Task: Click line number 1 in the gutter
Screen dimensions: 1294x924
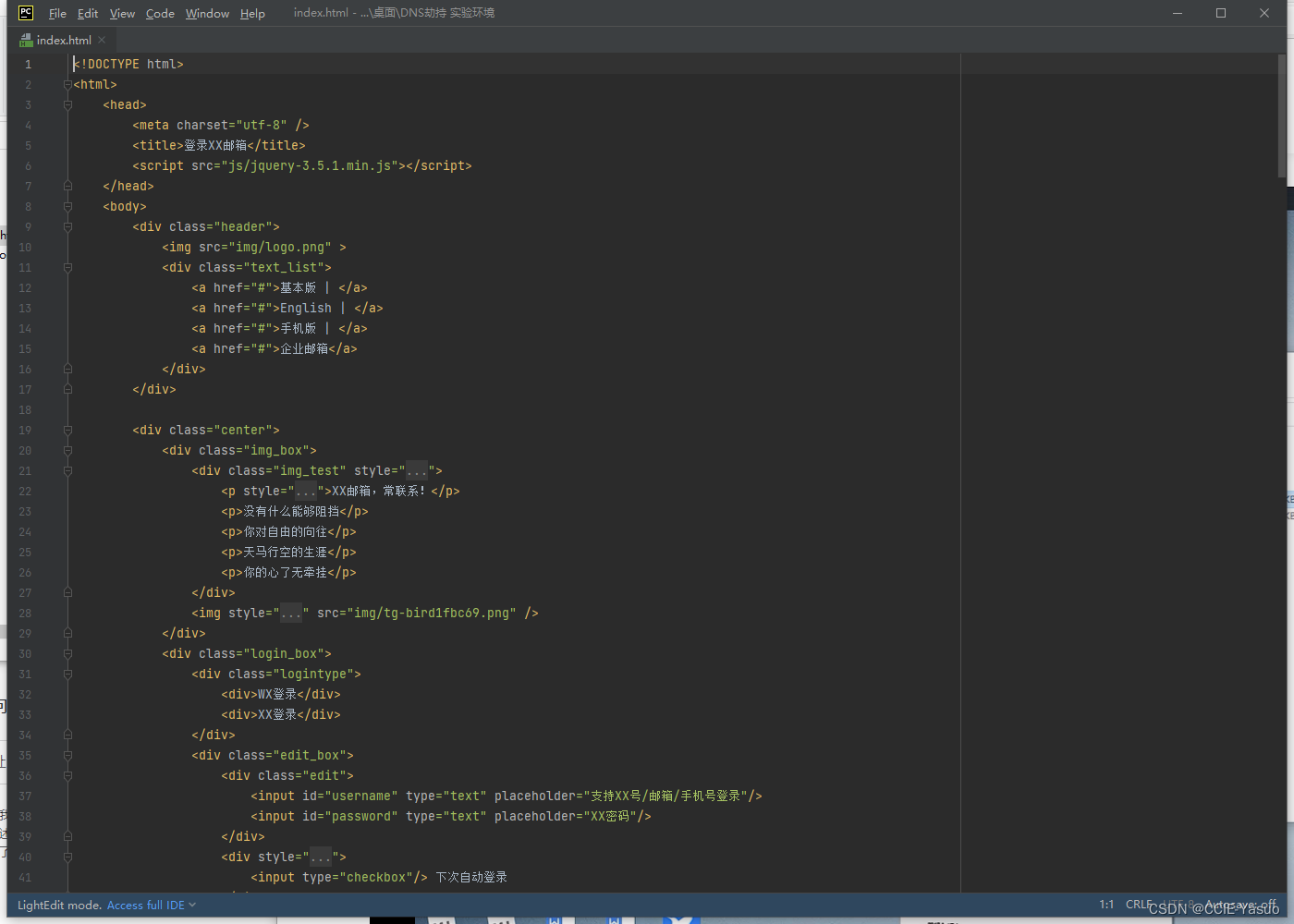Action: [x=28, y=64]
